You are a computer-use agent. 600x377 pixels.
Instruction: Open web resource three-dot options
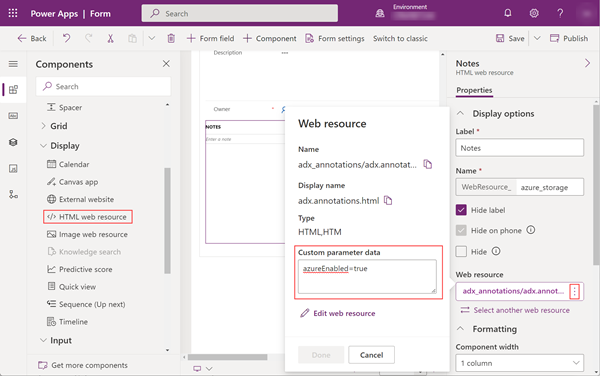(x=574, y=292)
